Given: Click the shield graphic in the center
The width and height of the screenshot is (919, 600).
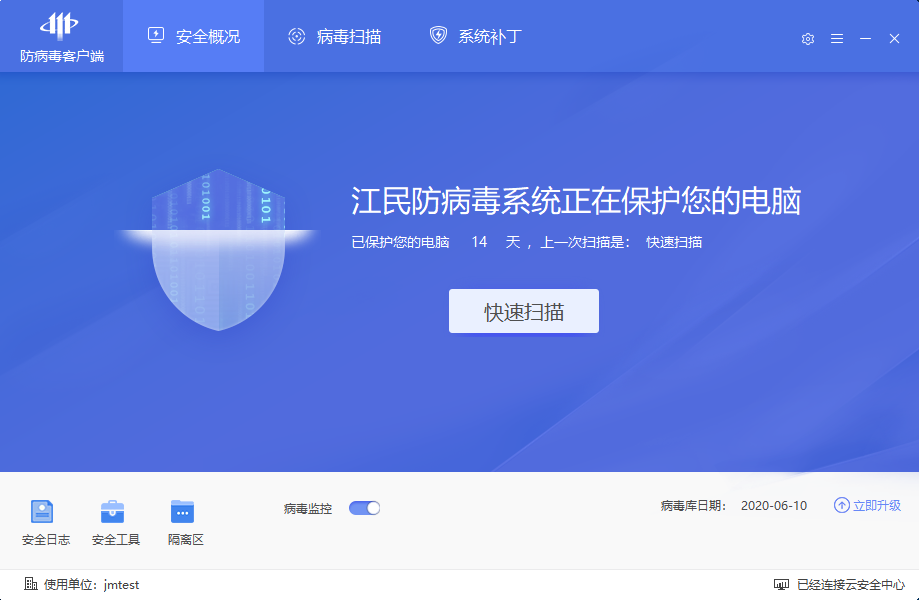Looking at the screenshot, I should click(218, 250).
